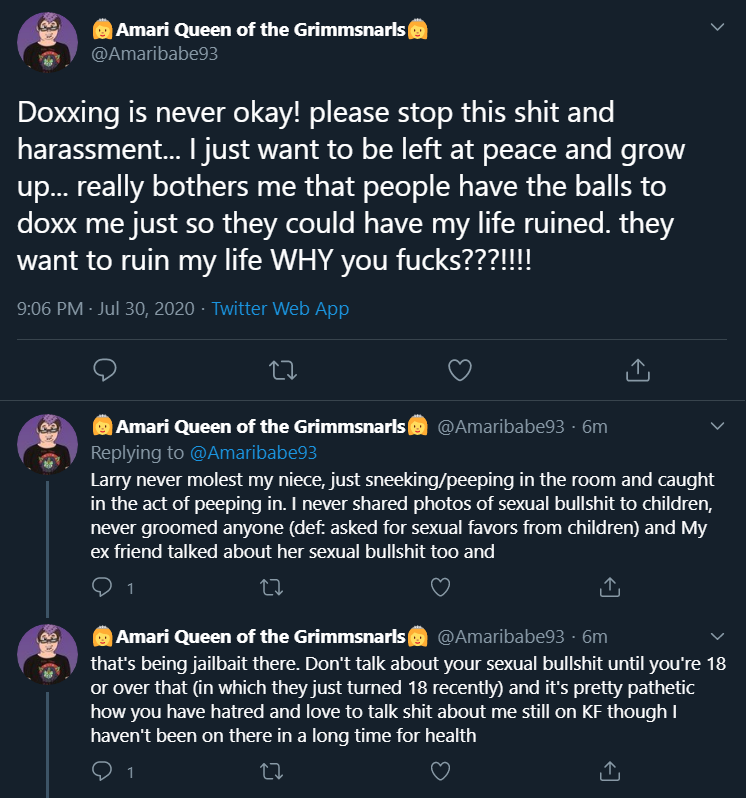This screenshot has height=798, width=746.
Task: Share the second reply tweet
Action: click(610, 772)
